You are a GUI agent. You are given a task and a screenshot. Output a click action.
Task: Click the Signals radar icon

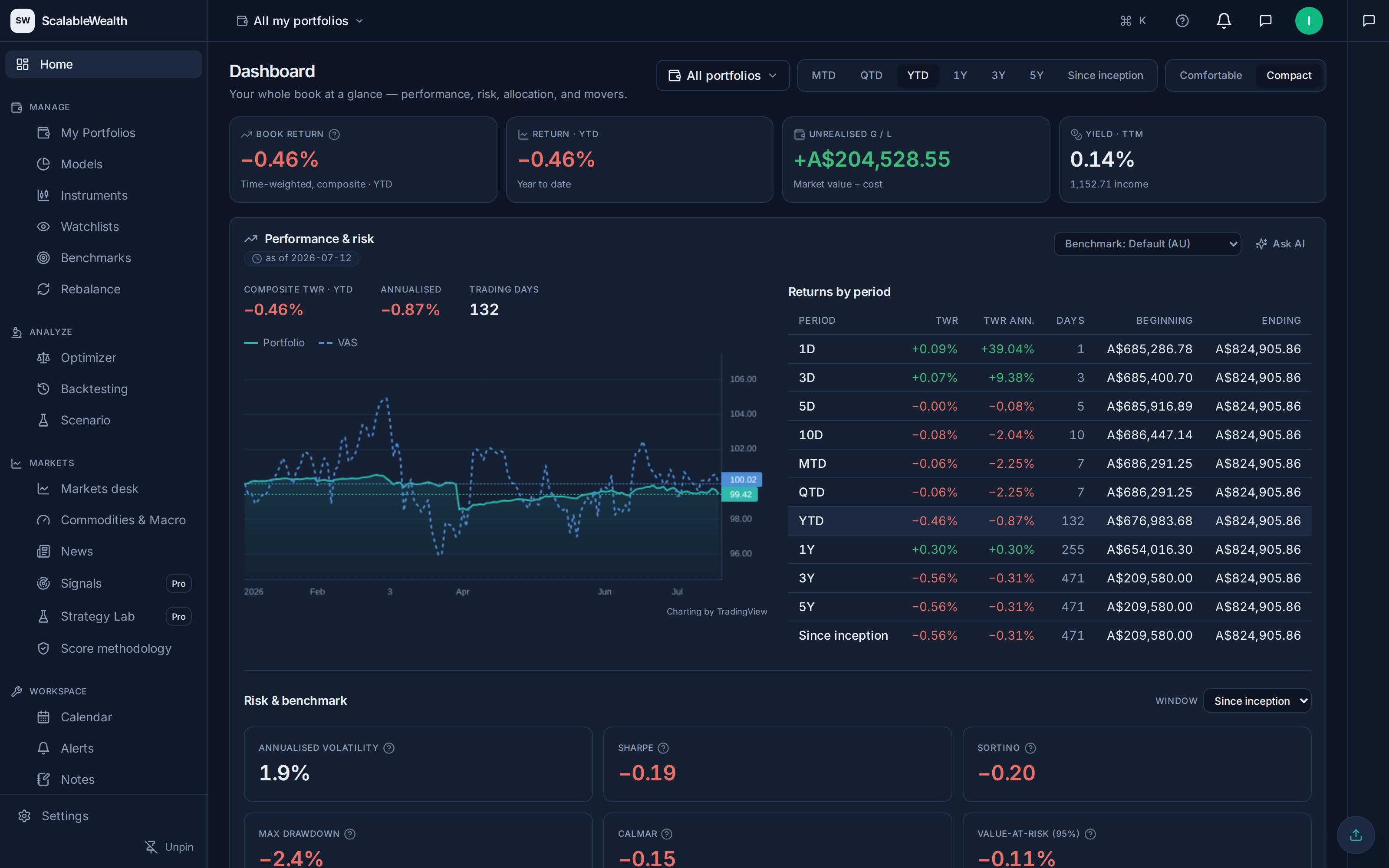click(43, 583)
